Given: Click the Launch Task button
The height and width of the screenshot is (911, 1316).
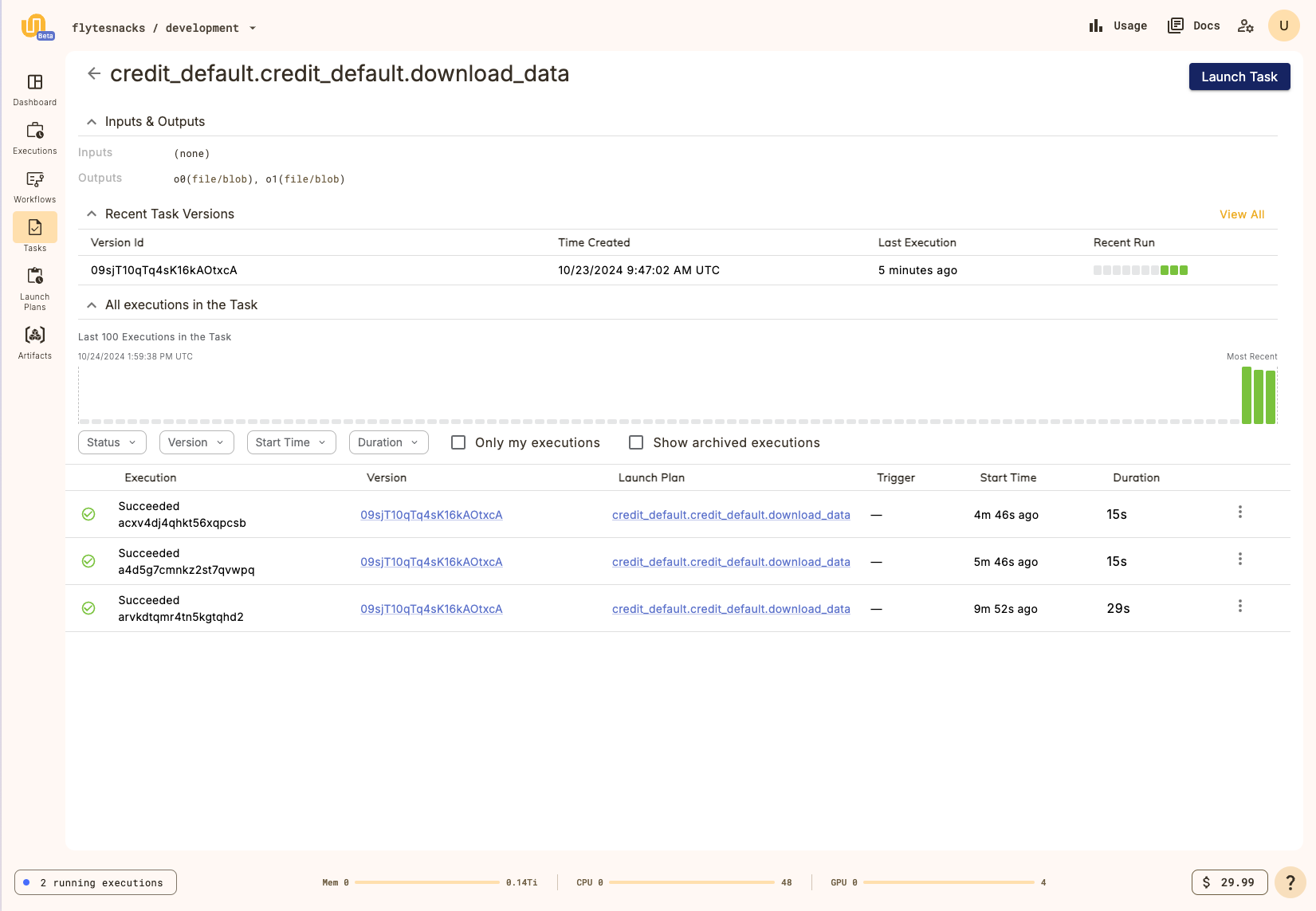Looking at the screenshot, I should click(1239, 77).
